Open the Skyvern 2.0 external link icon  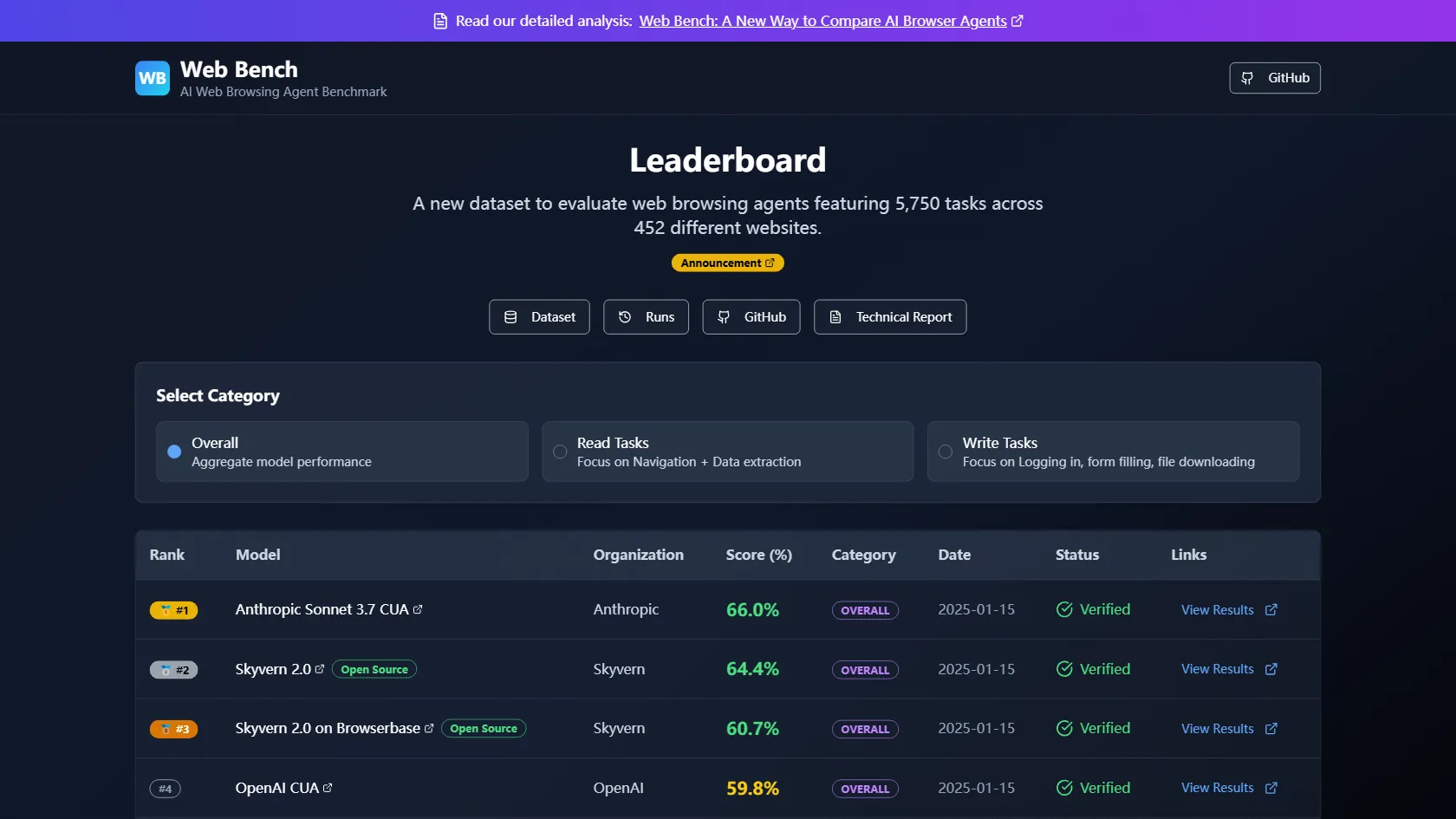click(x=320, y=669)
